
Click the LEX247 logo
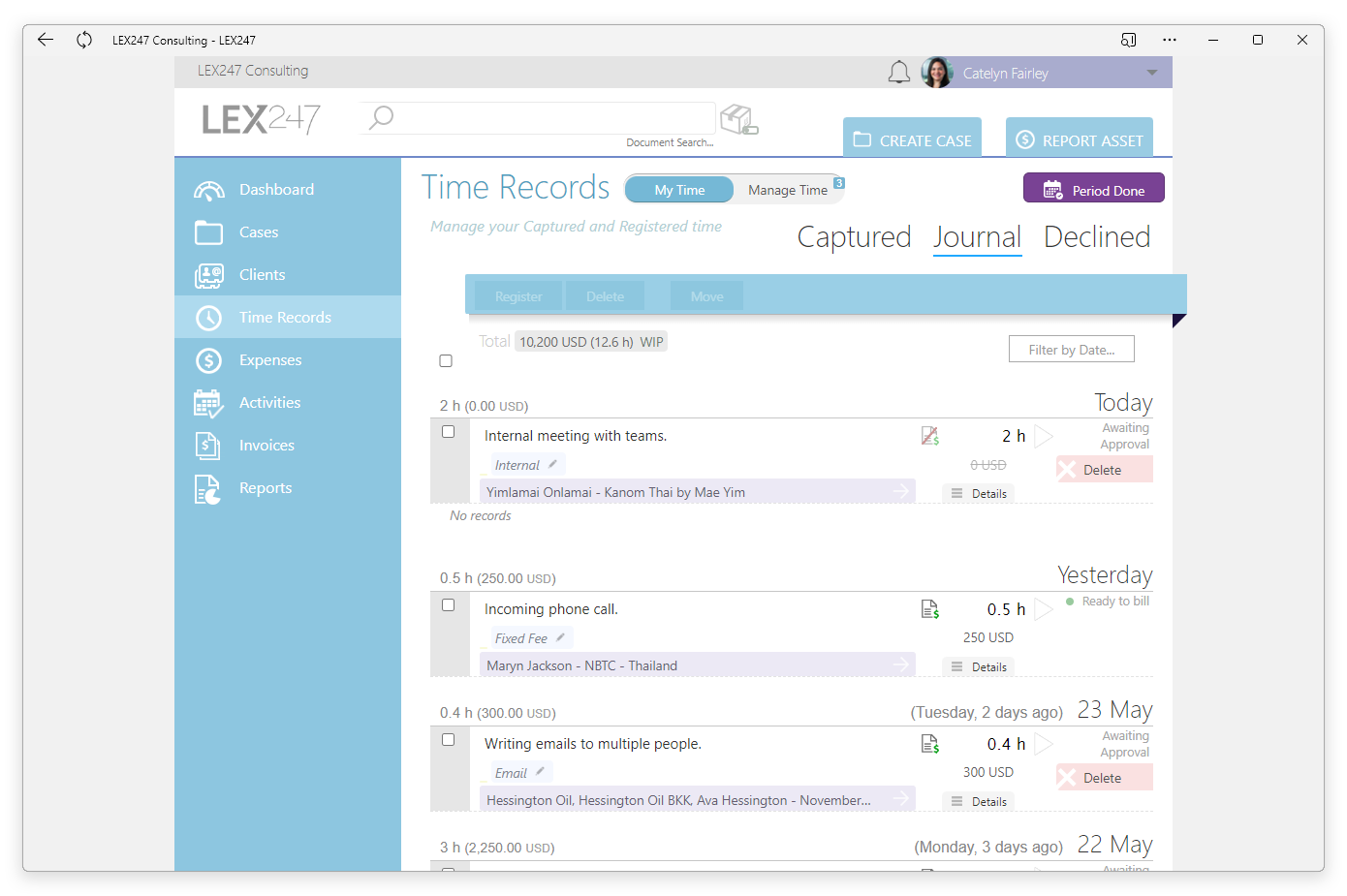(x=262, y=119)
